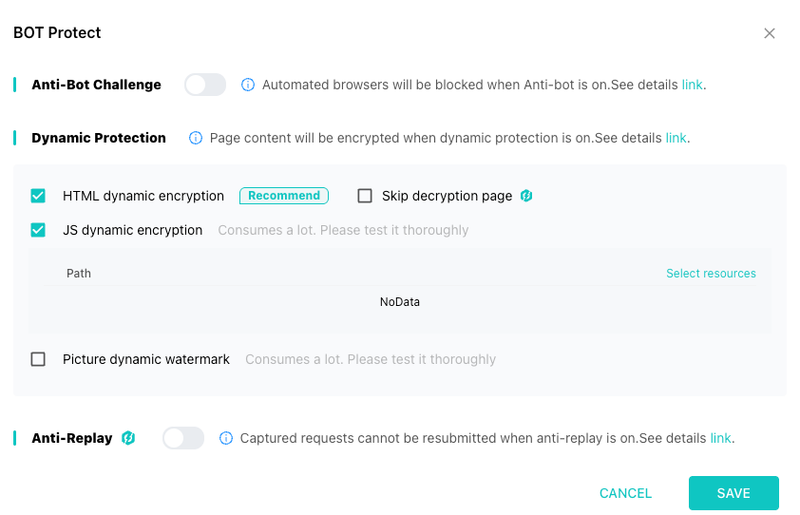The height and width of the screenshot is (515, 800).
Task: Click the info icon beside Anti-Replay description
Action: tap(226, 438)
